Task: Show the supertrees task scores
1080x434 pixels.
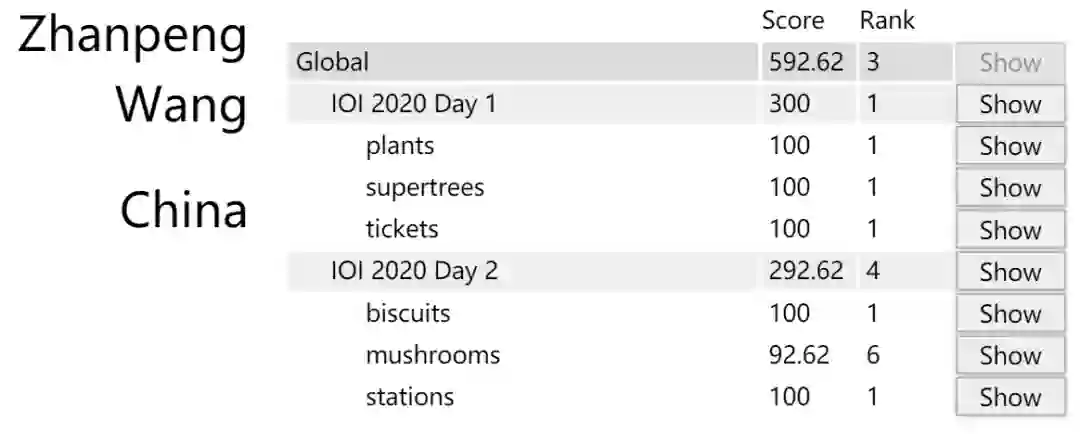Action: click(x=1010, y=188)
